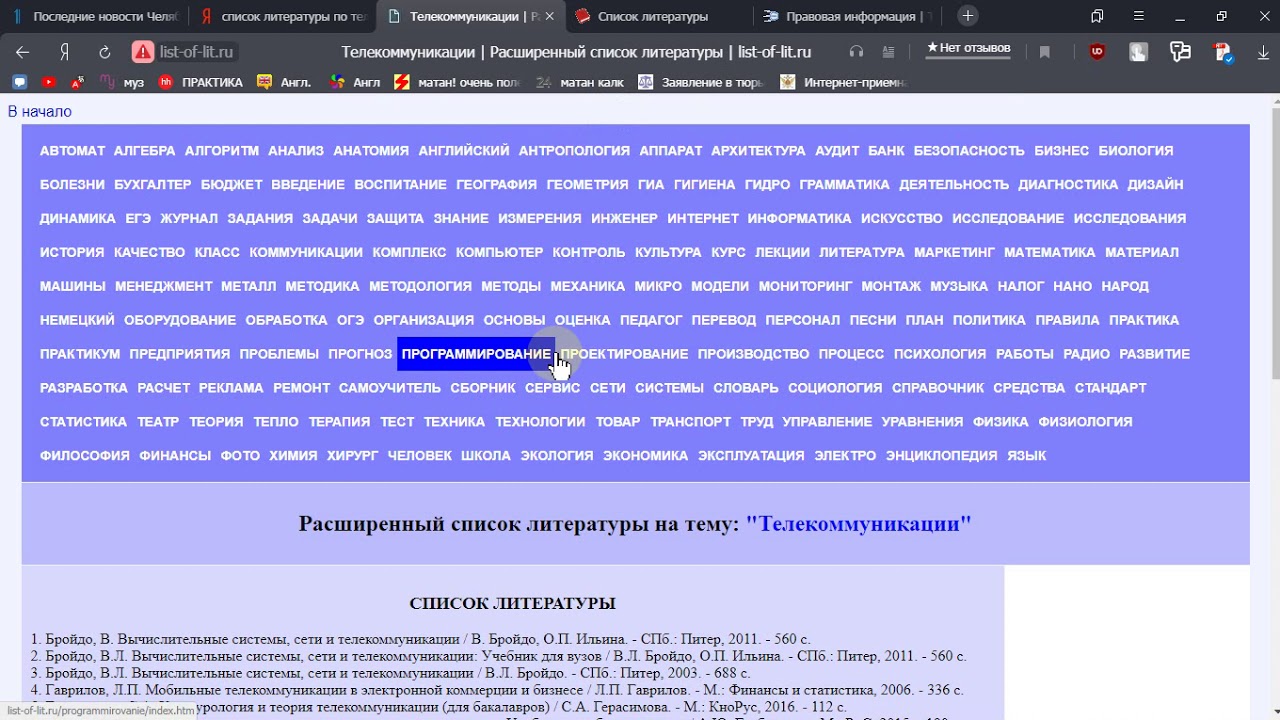Open the 'МАТЕМАТИКА' category link
Viewport: 1280px width, 720px height.
pos(1050,253)
